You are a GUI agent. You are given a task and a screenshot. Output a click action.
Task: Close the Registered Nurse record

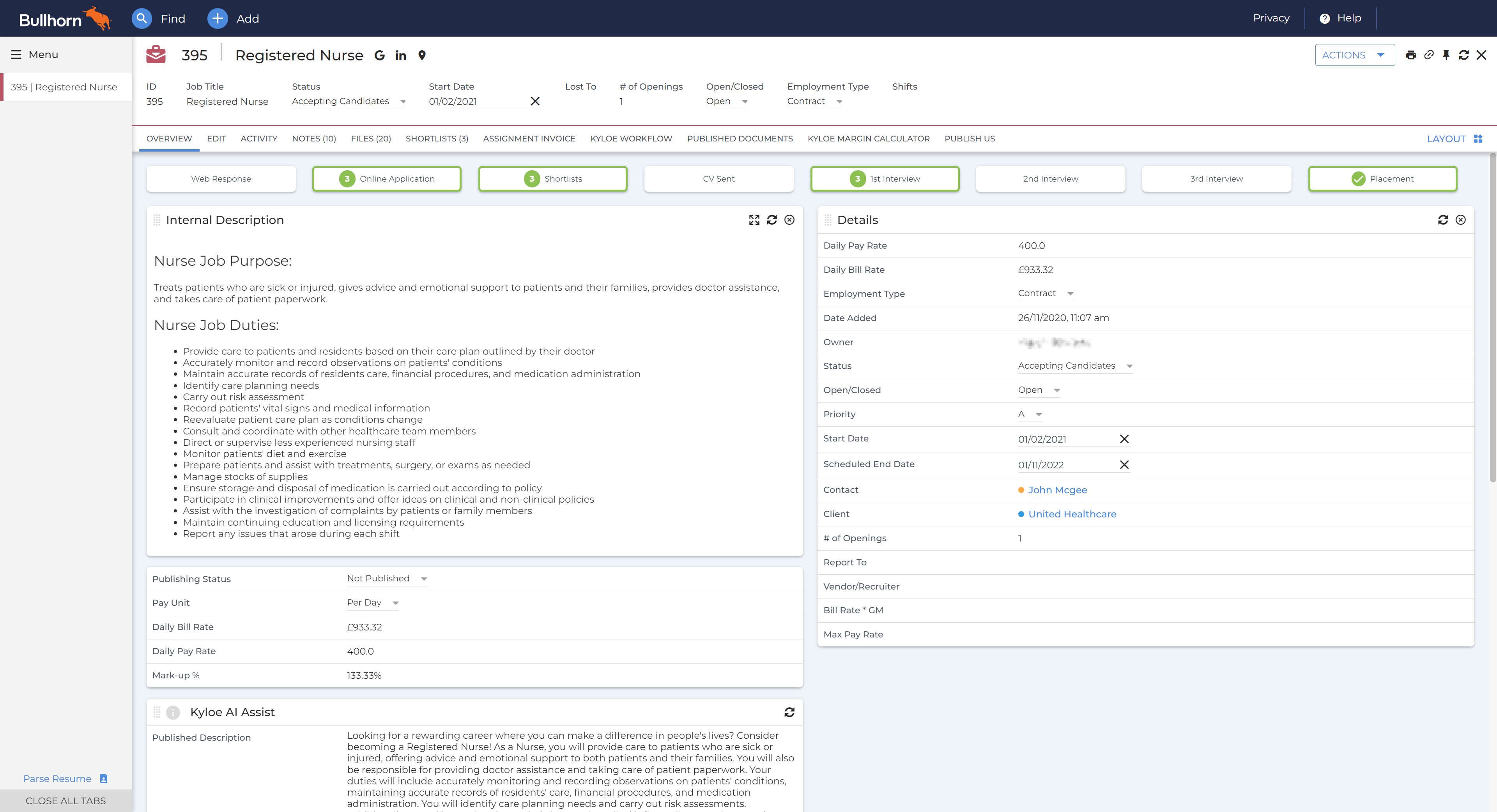[1481, 55]
